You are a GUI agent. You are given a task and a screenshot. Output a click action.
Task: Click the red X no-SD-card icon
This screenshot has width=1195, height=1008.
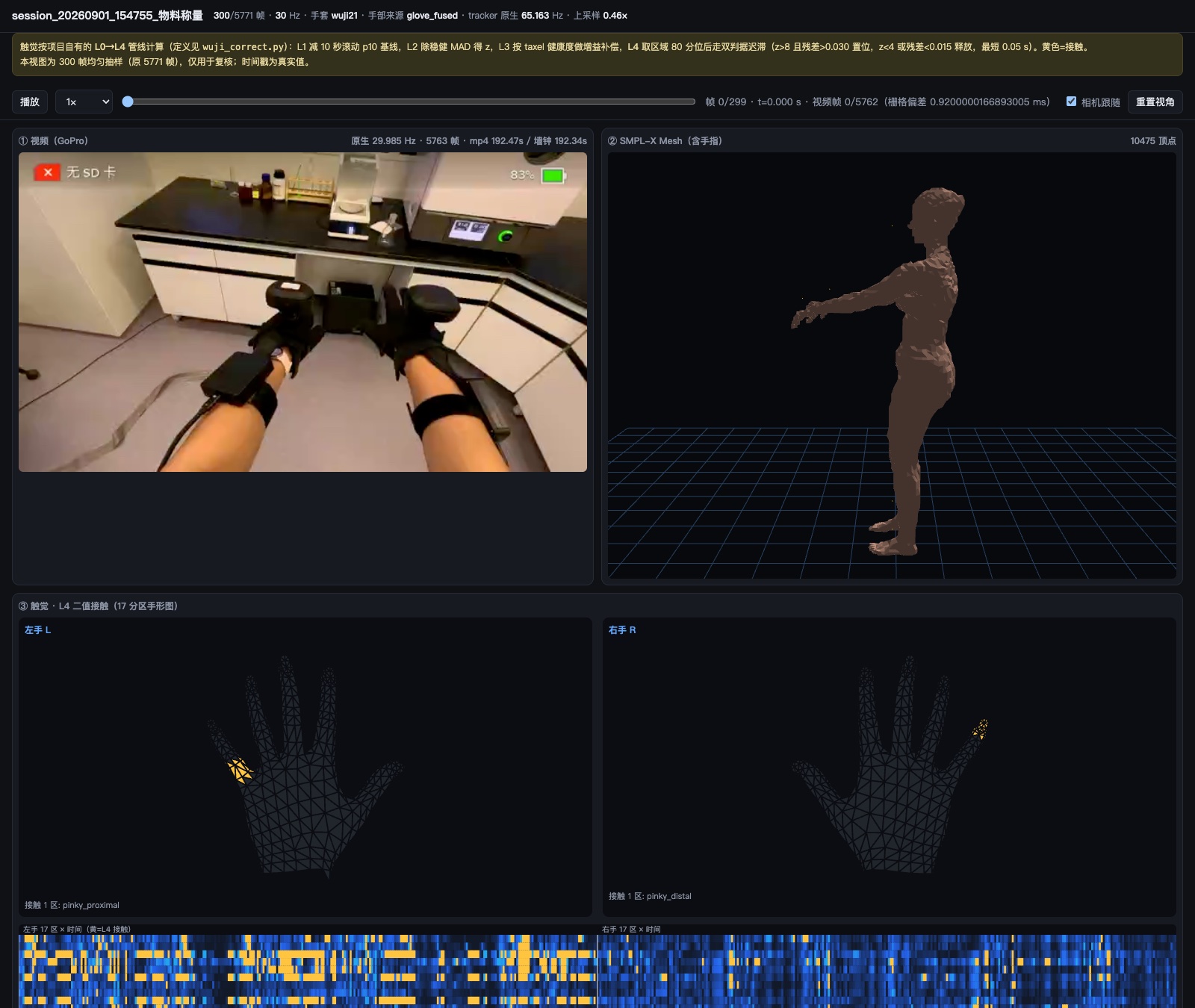pyautogui.click(x=47, y=172)
